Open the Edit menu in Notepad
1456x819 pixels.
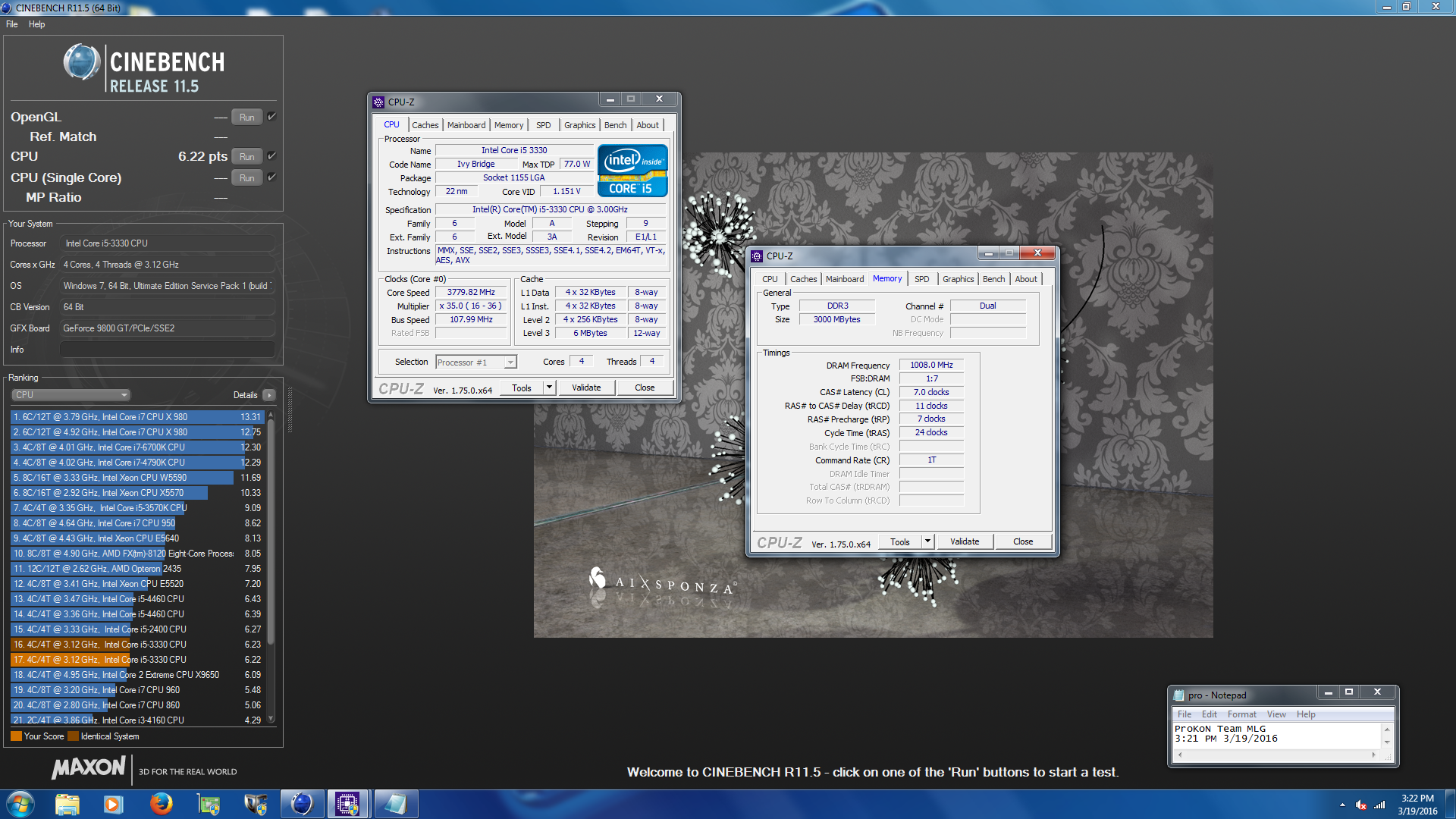(x=1209, y=714)
